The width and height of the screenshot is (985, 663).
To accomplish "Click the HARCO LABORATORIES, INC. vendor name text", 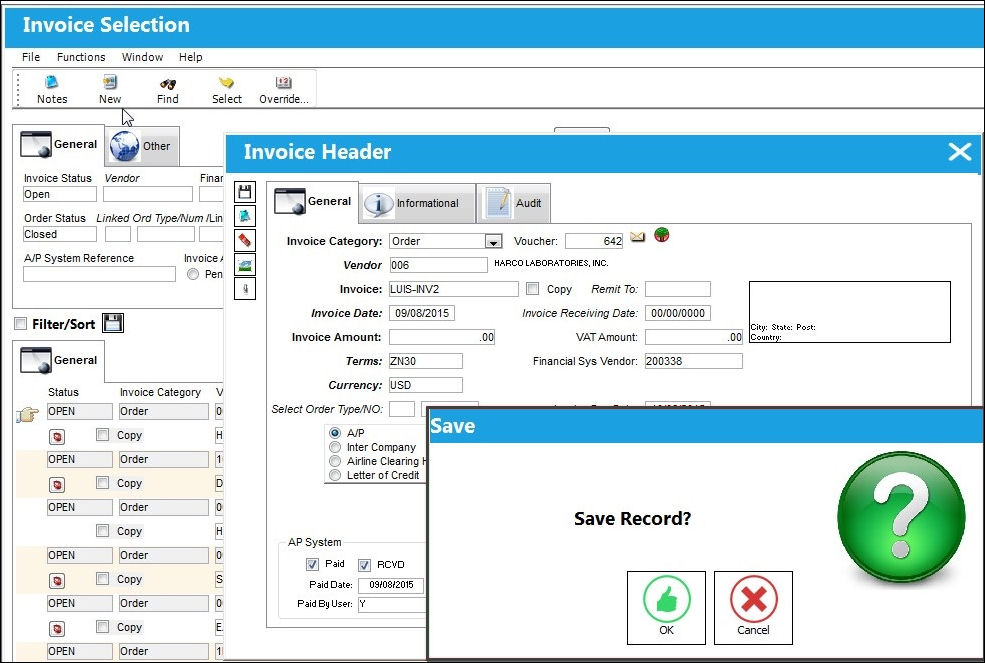I will tap(551, 263).
